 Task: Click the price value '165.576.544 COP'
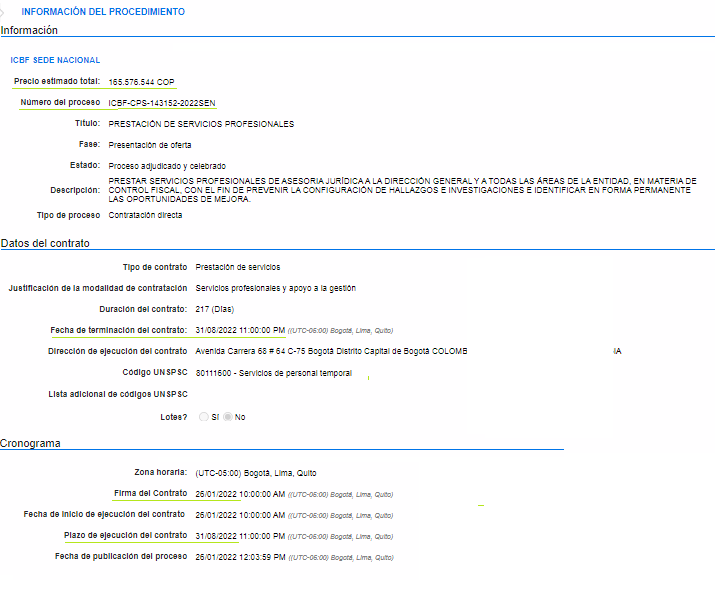(x=141, y=82)
